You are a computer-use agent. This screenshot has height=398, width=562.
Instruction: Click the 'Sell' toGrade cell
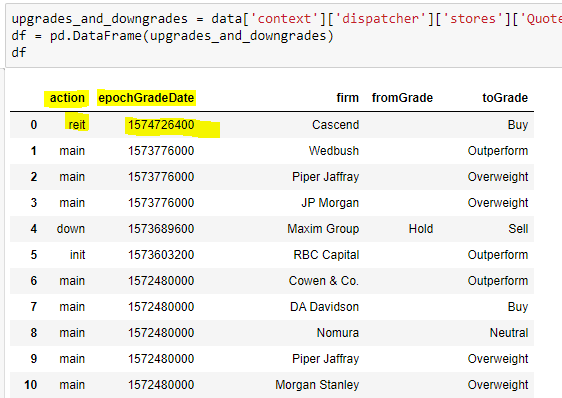click(518, 229)
